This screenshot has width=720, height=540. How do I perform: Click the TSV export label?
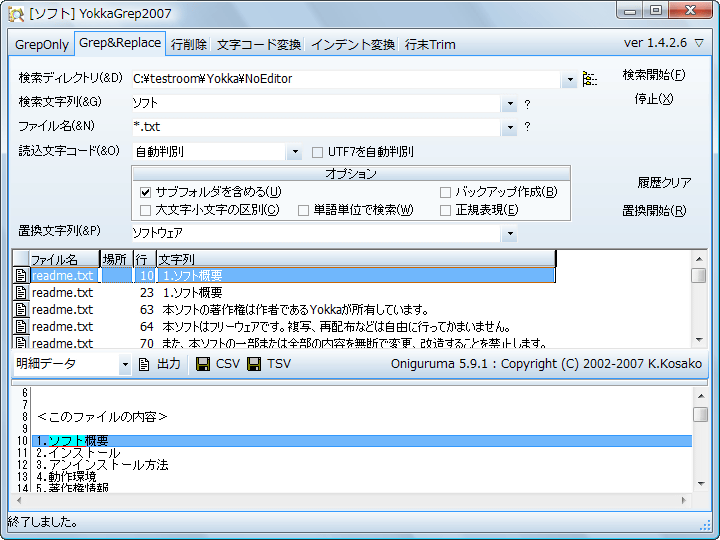tap(279, 364)
